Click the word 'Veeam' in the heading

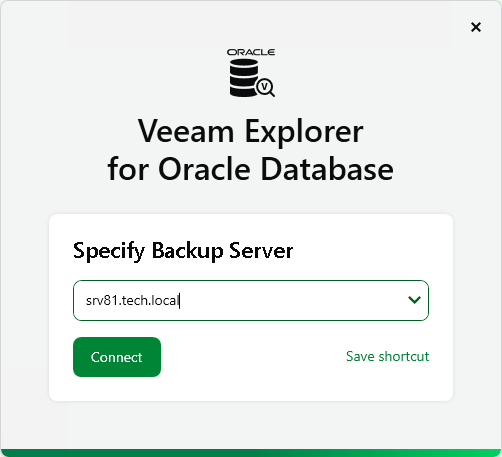click(x=186, y=131)
